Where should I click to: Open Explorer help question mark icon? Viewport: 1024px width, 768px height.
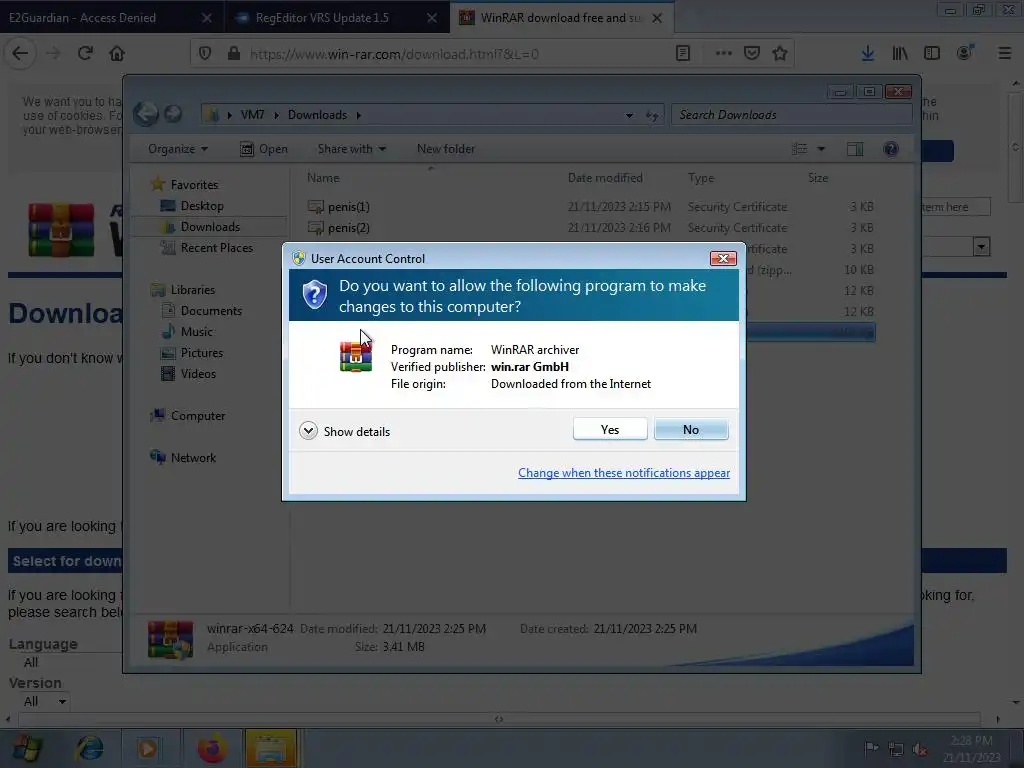[891, 149]
